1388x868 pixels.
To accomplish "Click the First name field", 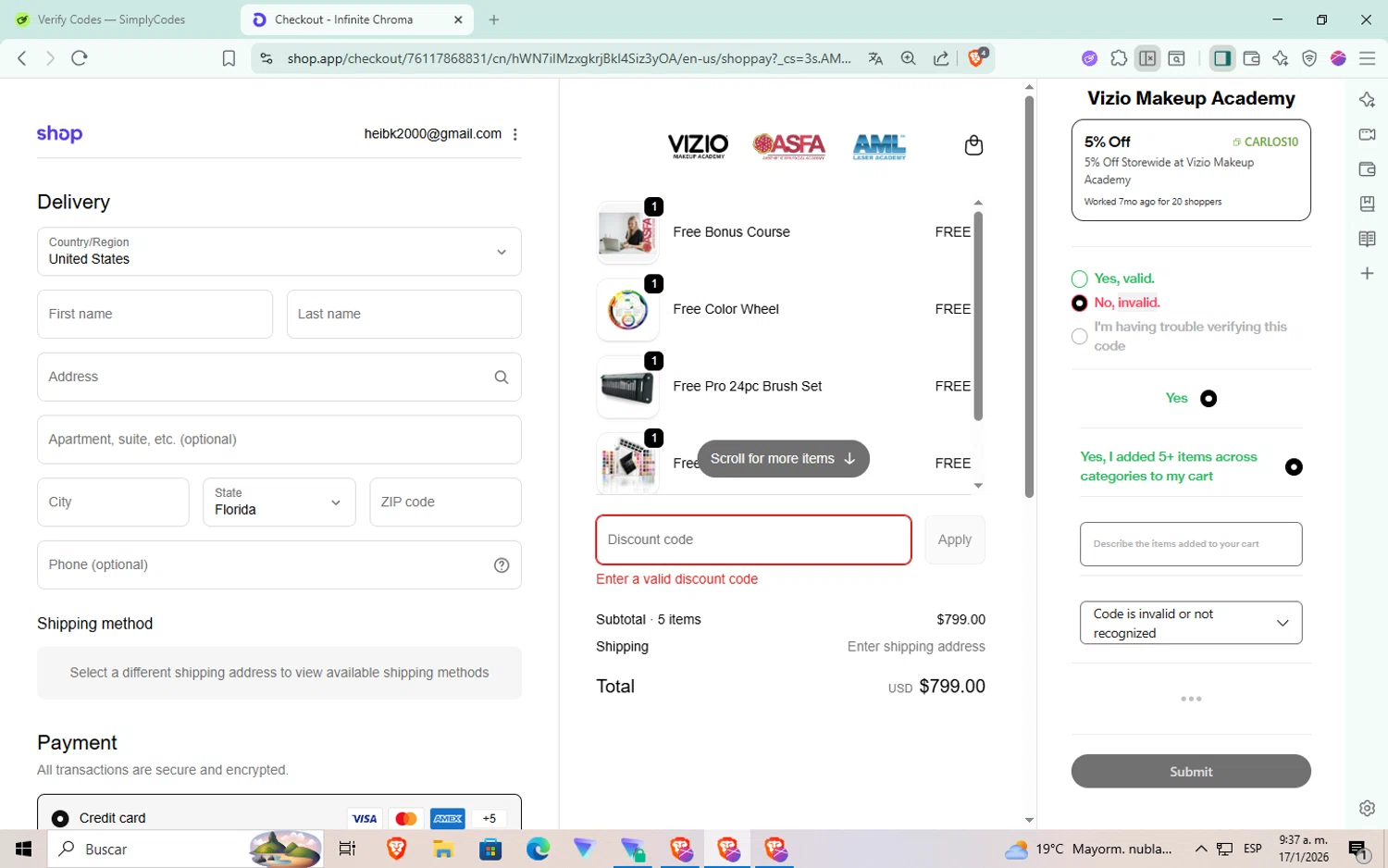I will coord(155,315).
